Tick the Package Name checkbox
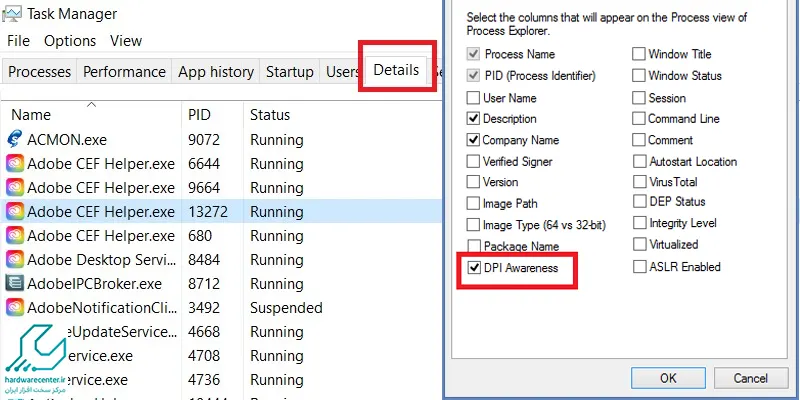 (473, 246)
